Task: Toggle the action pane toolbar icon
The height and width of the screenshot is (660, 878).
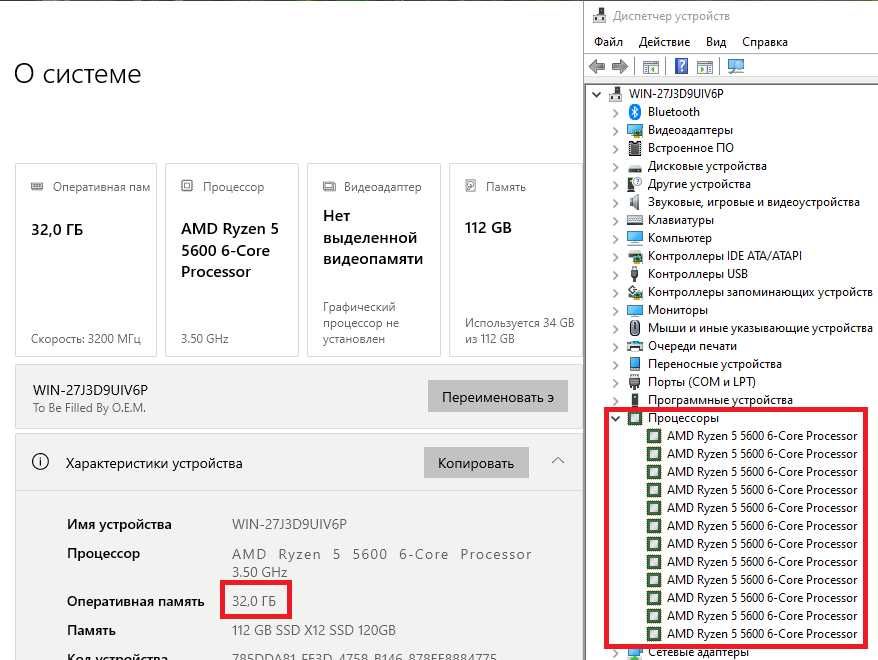Action: 704,67
